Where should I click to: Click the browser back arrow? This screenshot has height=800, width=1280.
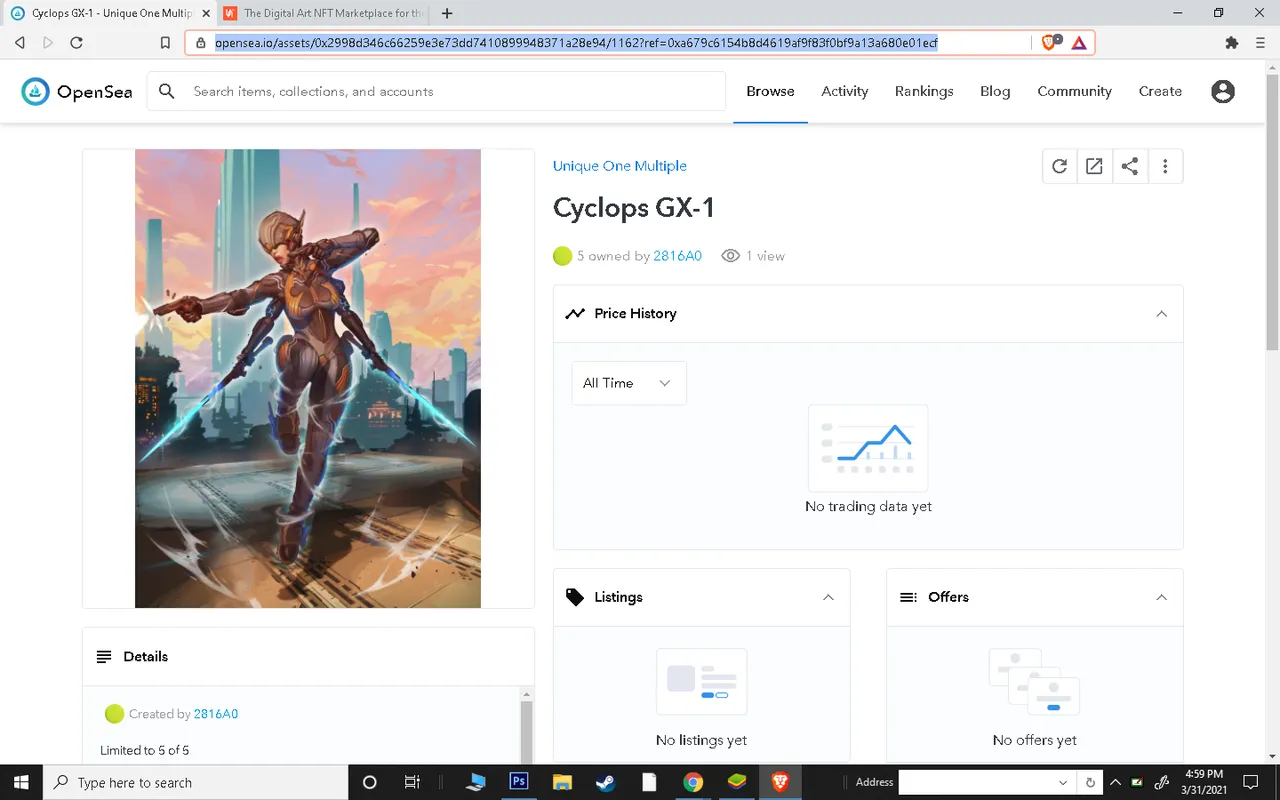(19, 43)
